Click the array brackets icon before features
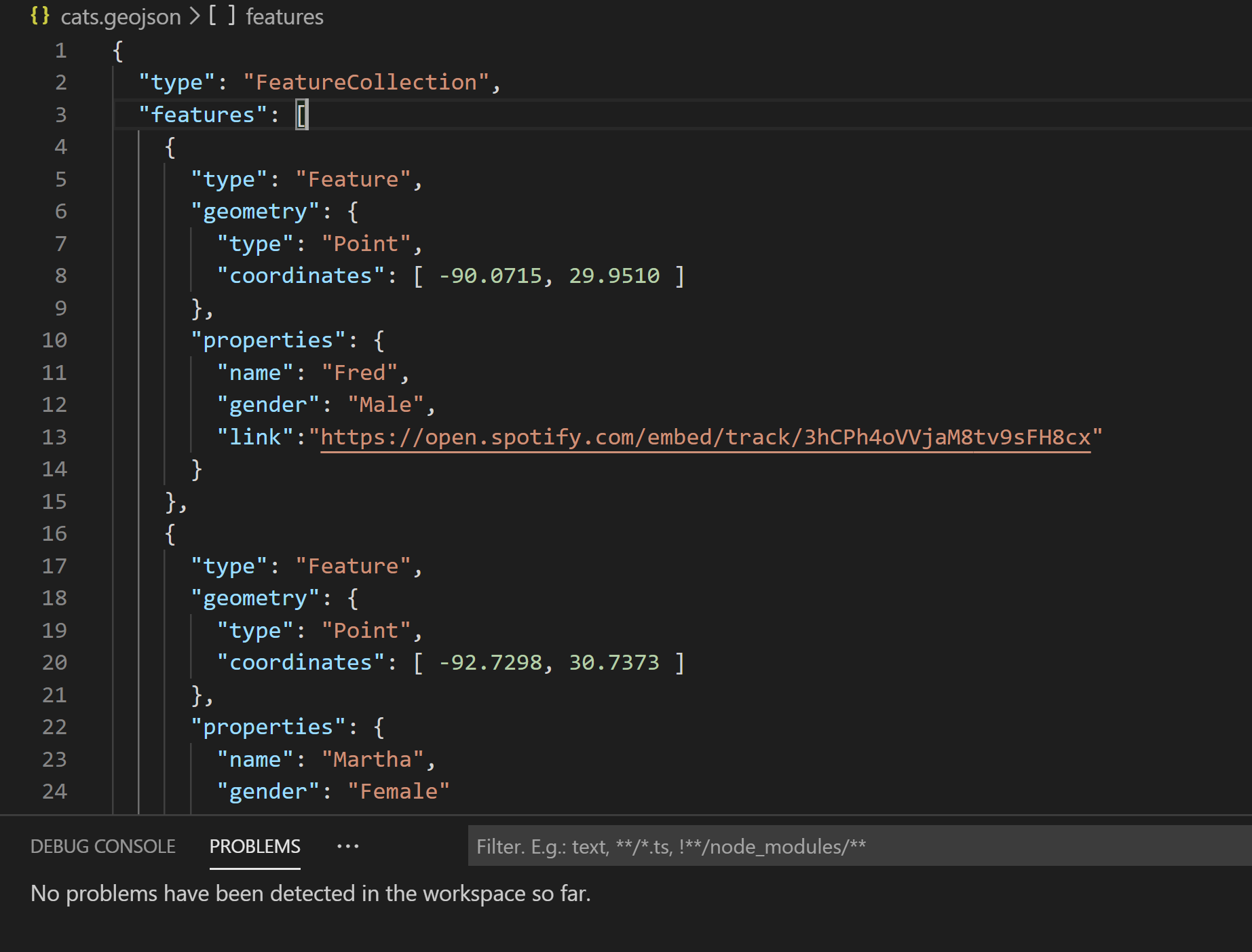This screenshot has height=952, width=1252. (222, 16)
